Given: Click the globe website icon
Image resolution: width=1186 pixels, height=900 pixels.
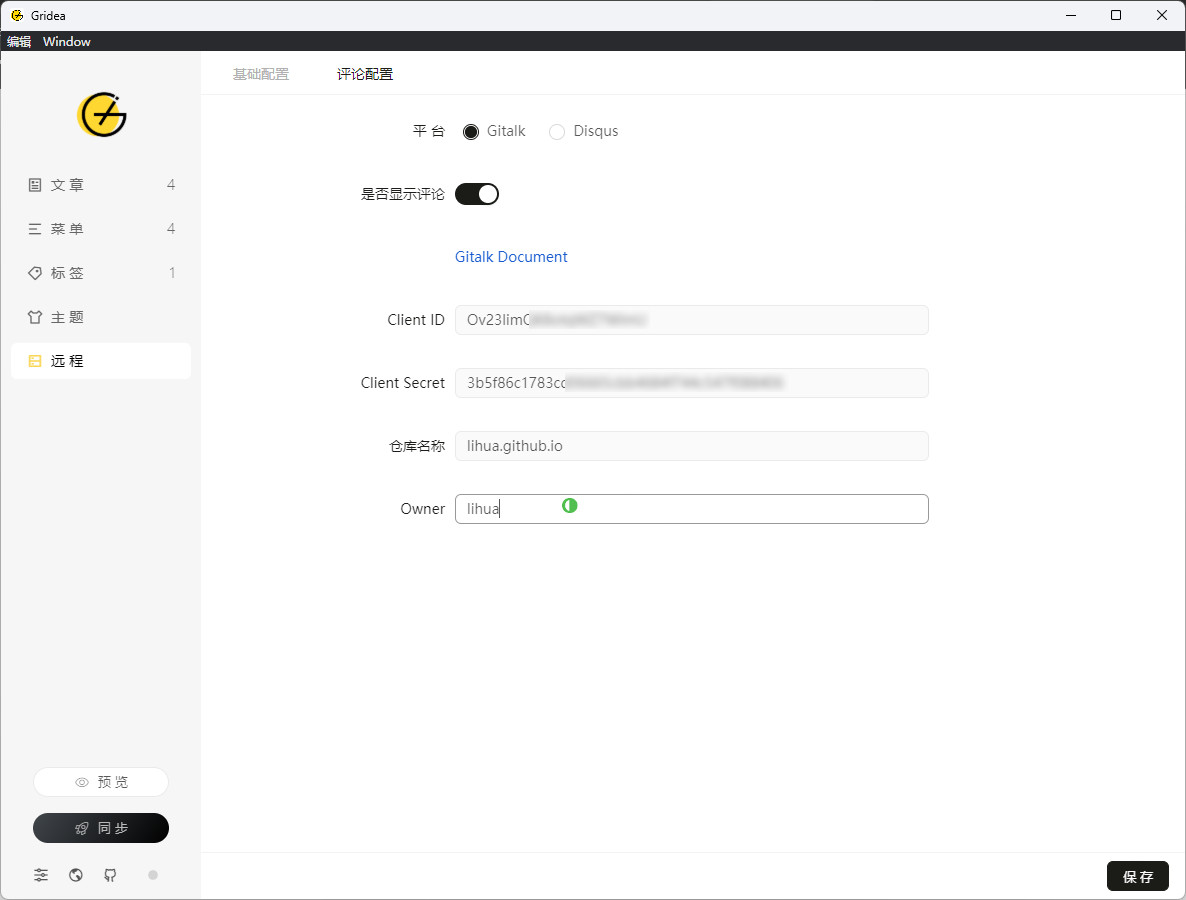Looking at the screenshot, I should coord(76,875).
